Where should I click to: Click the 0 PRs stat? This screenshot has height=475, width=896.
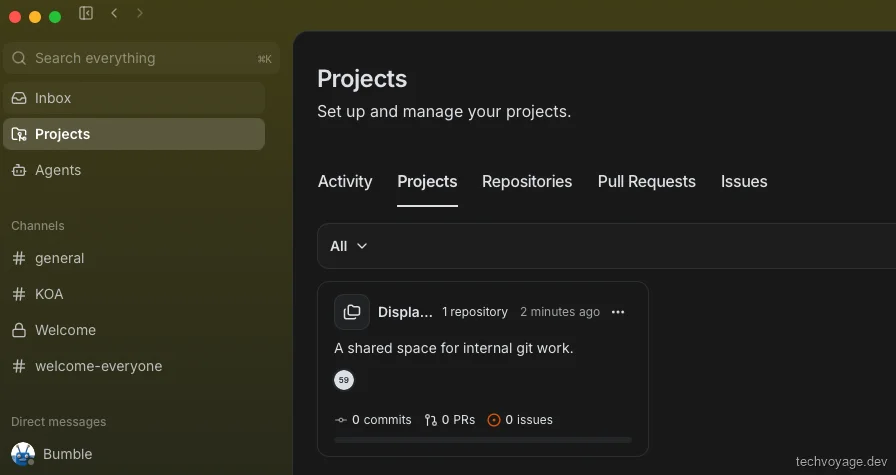pyautogui.click(x=450, y=420)
